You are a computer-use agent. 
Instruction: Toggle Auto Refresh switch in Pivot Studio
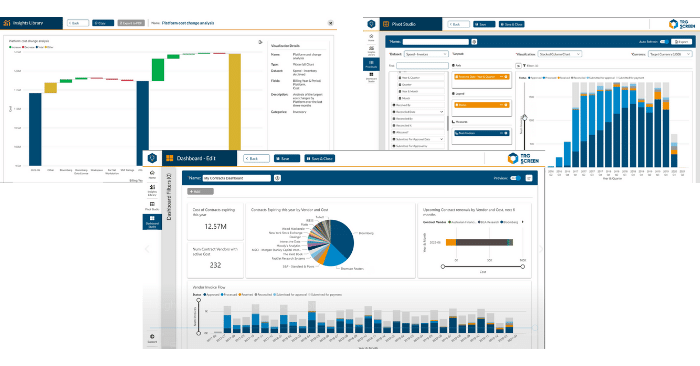click(x=664, y=42)
